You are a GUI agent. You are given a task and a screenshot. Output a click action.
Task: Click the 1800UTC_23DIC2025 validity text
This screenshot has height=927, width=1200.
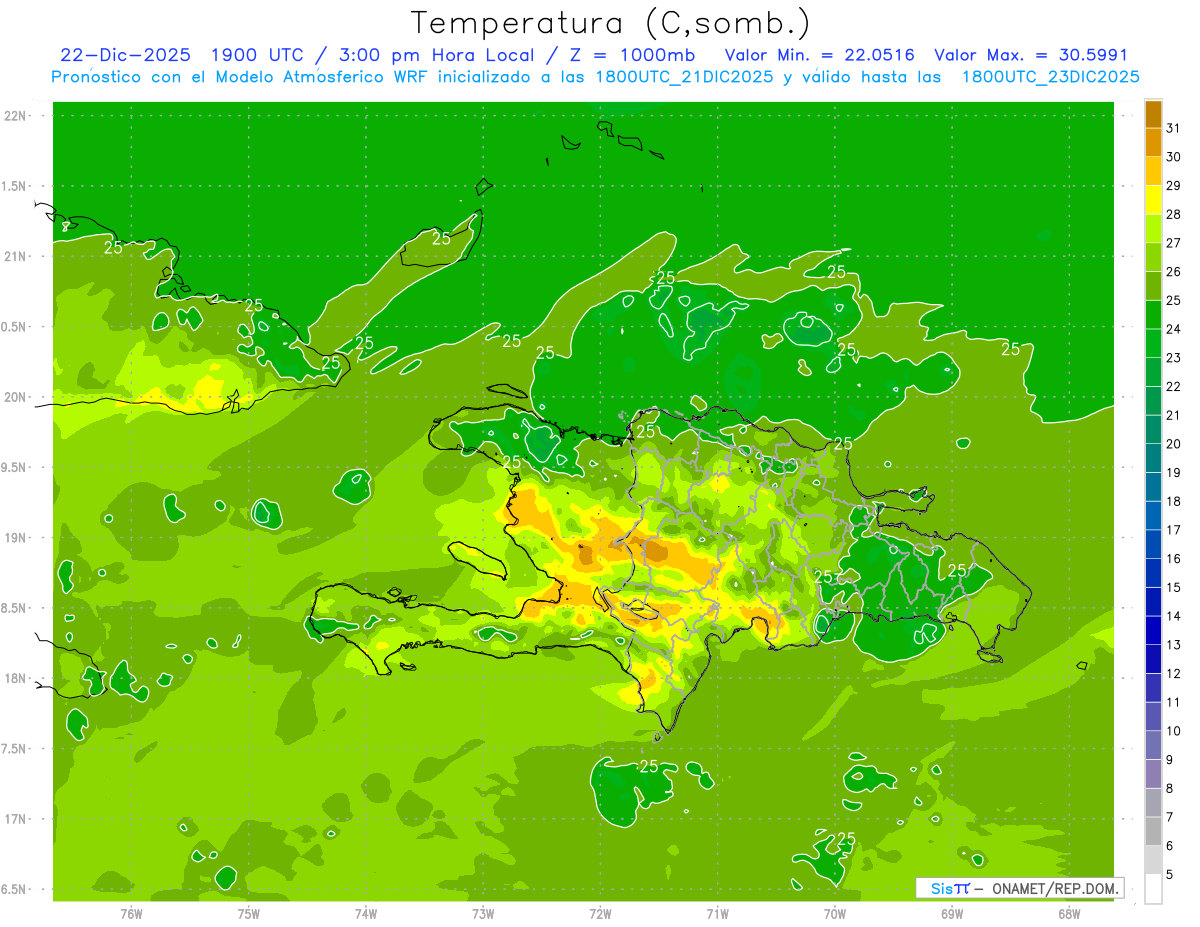(1050, 77)
